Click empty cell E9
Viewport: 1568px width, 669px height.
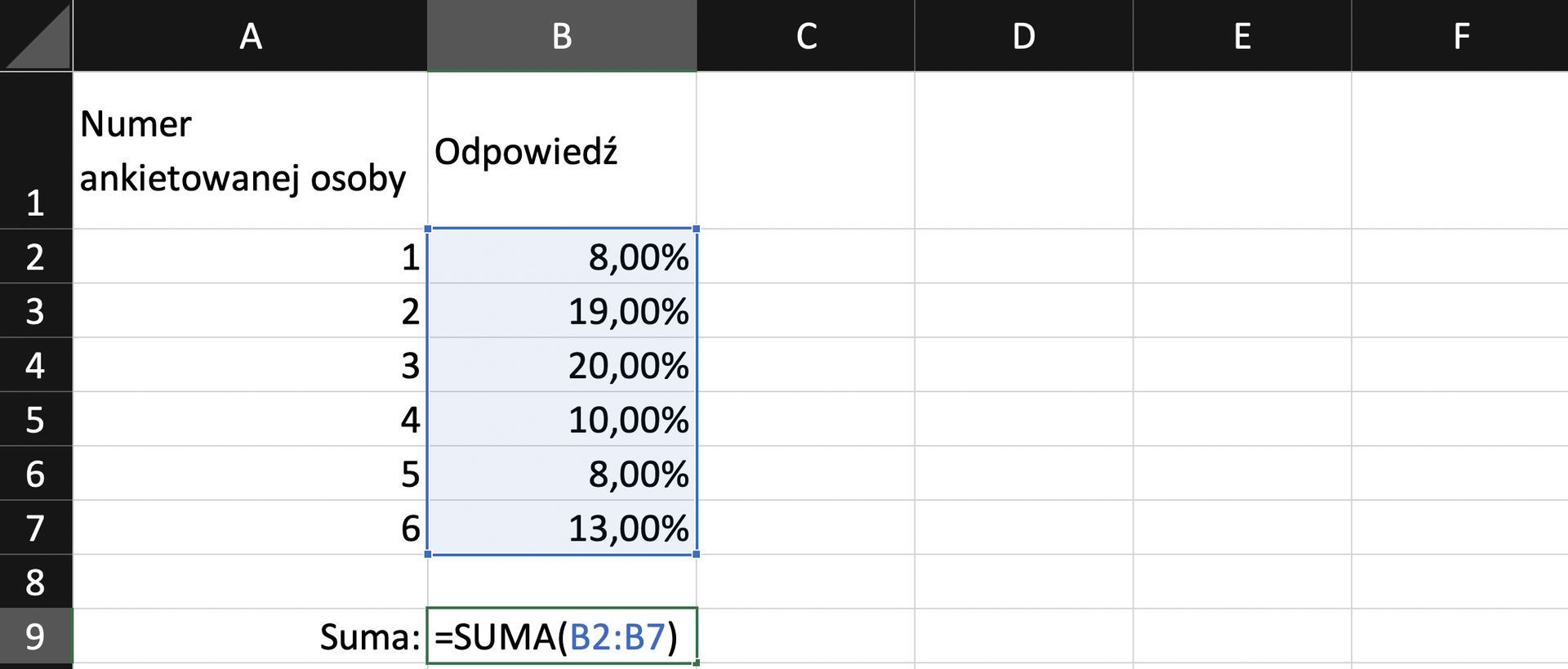pyautogui.click(x=1242, y=636)
